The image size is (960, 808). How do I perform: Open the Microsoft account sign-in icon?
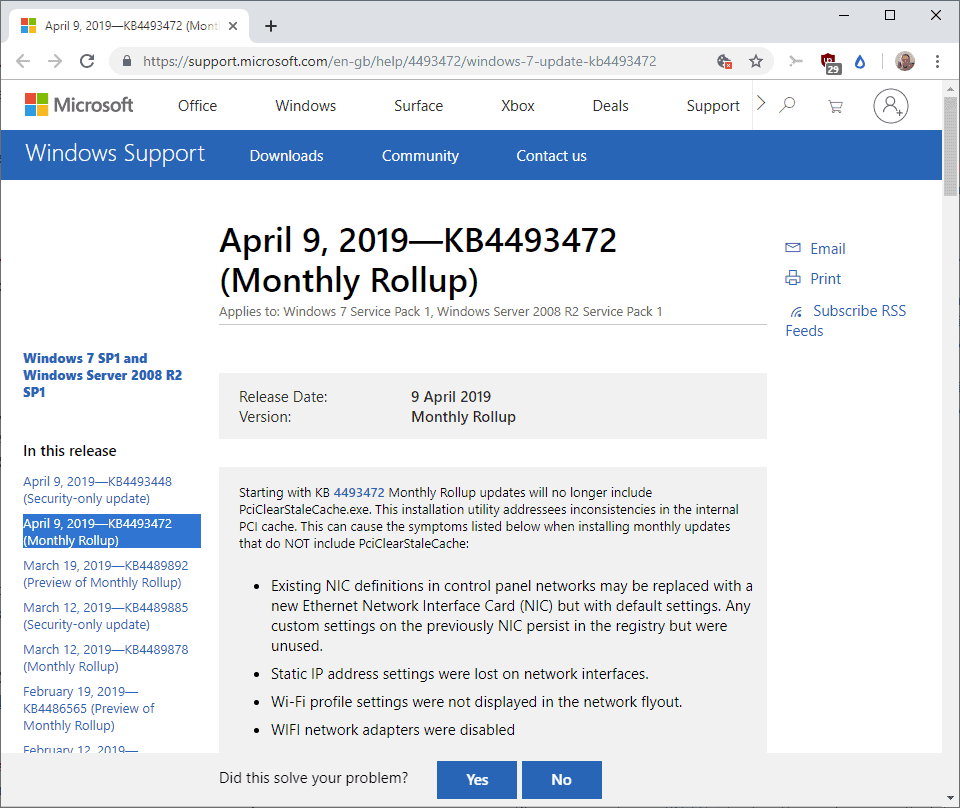(891, 106)
